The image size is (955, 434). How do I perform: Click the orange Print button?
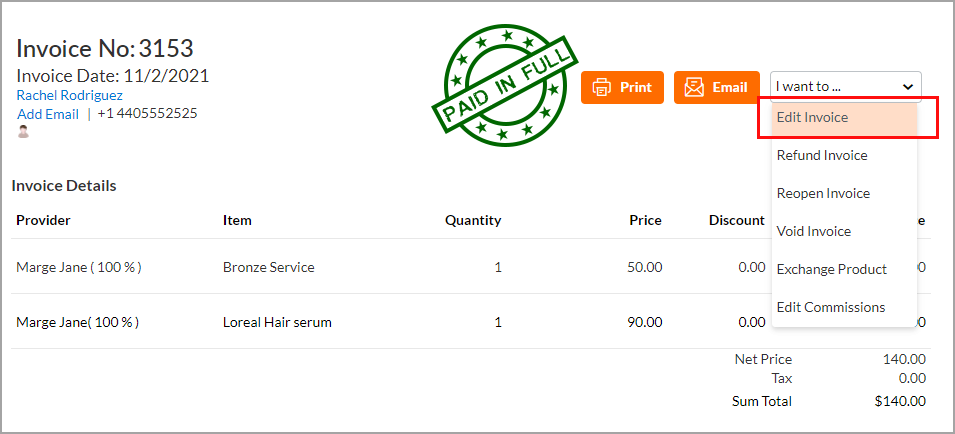(x=622, y=87)
